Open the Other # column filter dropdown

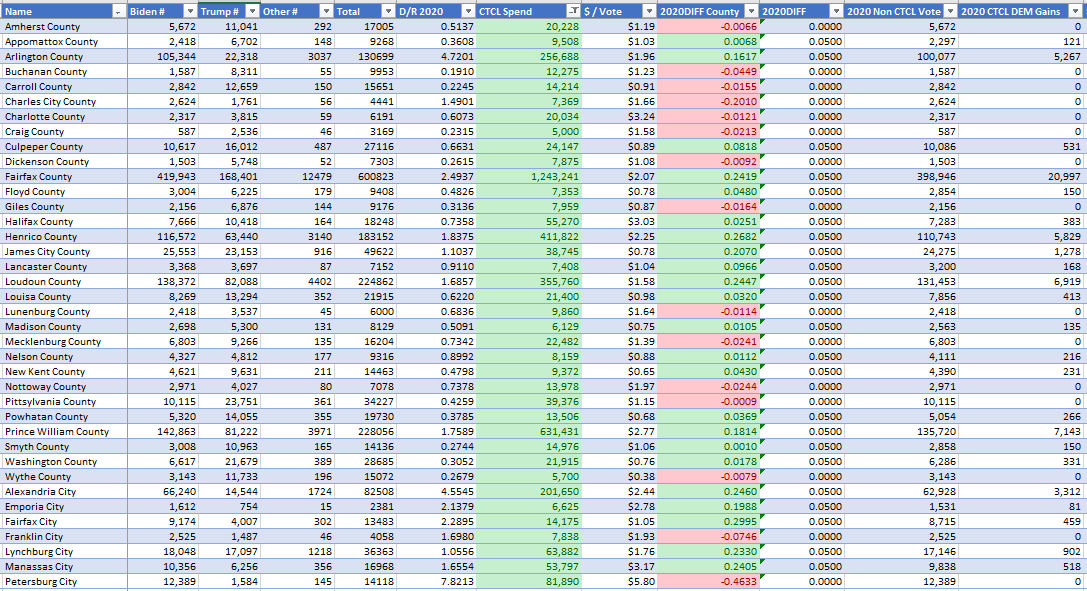[326, 11]
